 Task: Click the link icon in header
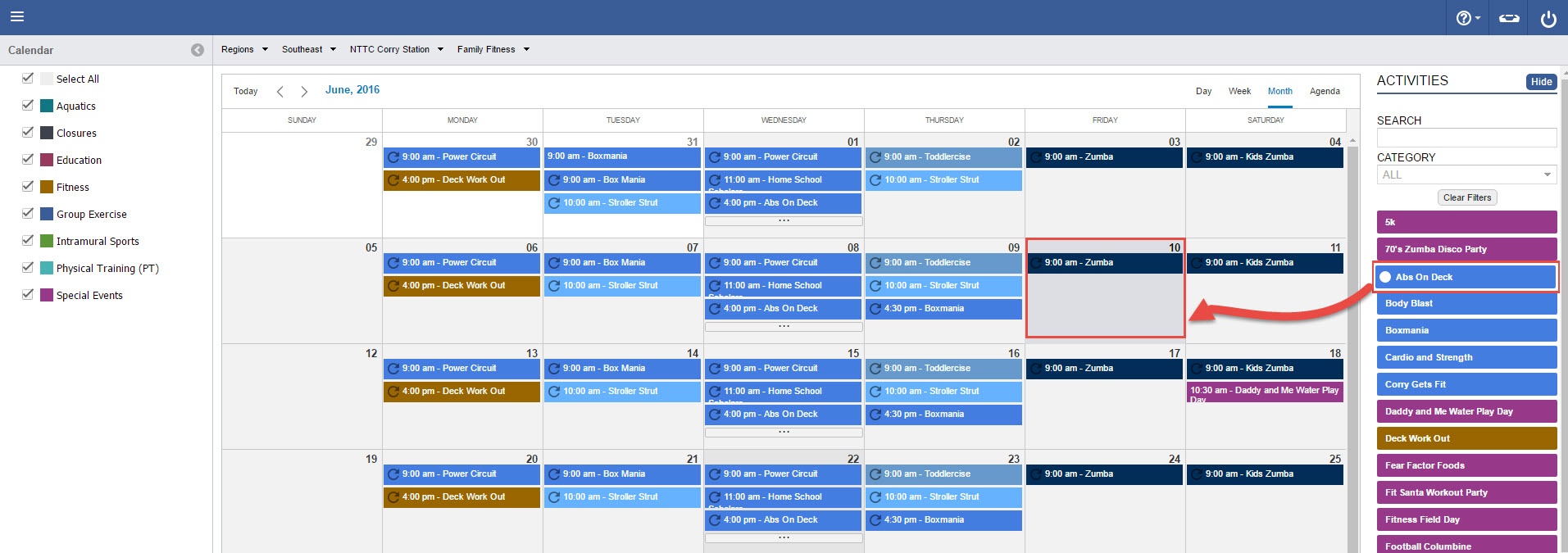coord(1509,18)
